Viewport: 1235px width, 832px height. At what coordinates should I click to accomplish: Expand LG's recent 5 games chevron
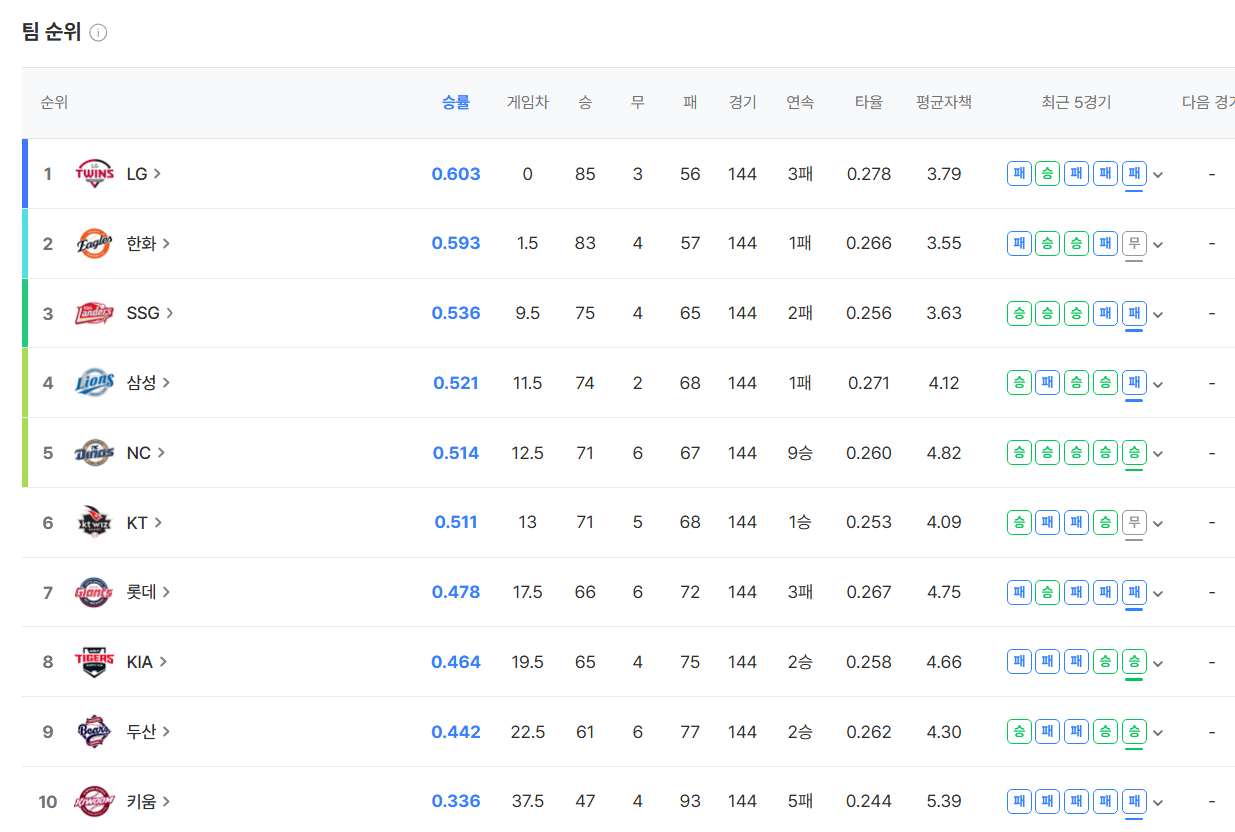[x=1158, y=175]
